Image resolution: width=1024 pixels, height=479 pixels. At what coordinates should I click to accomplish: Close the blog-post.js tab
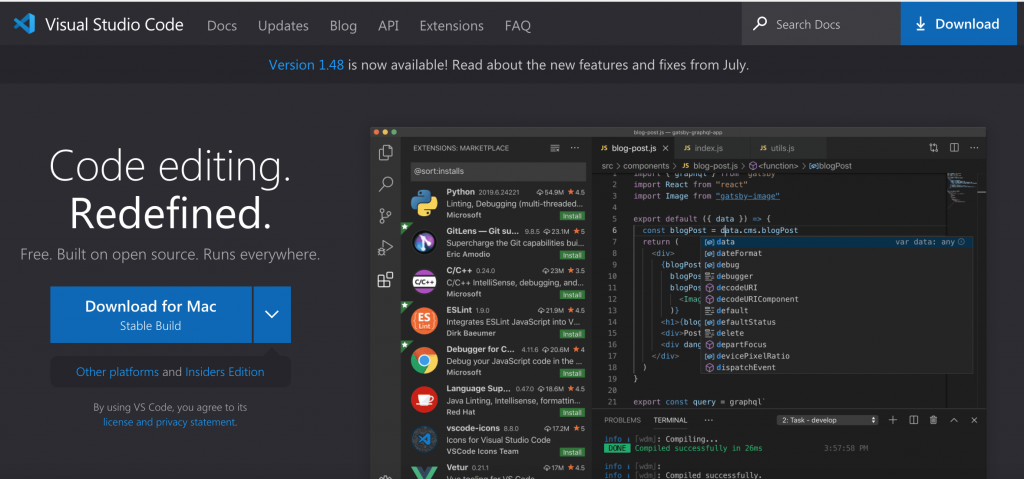665,148
